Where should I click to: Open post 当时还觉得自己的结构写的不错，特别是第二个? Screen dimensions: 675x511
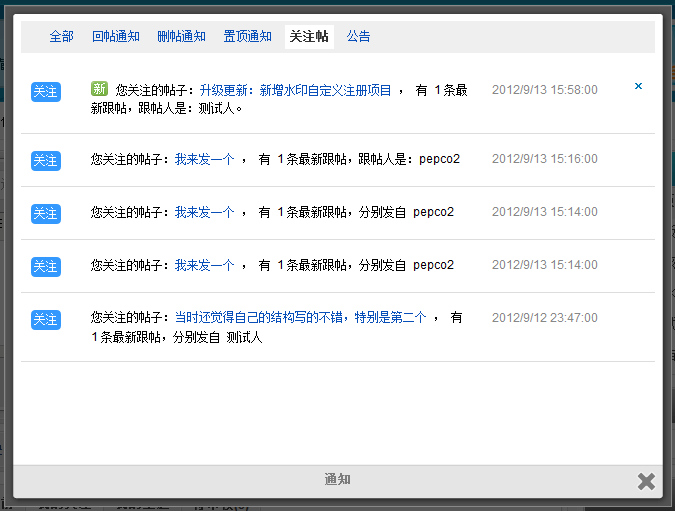pyautogui.click(x=300, y=318)
